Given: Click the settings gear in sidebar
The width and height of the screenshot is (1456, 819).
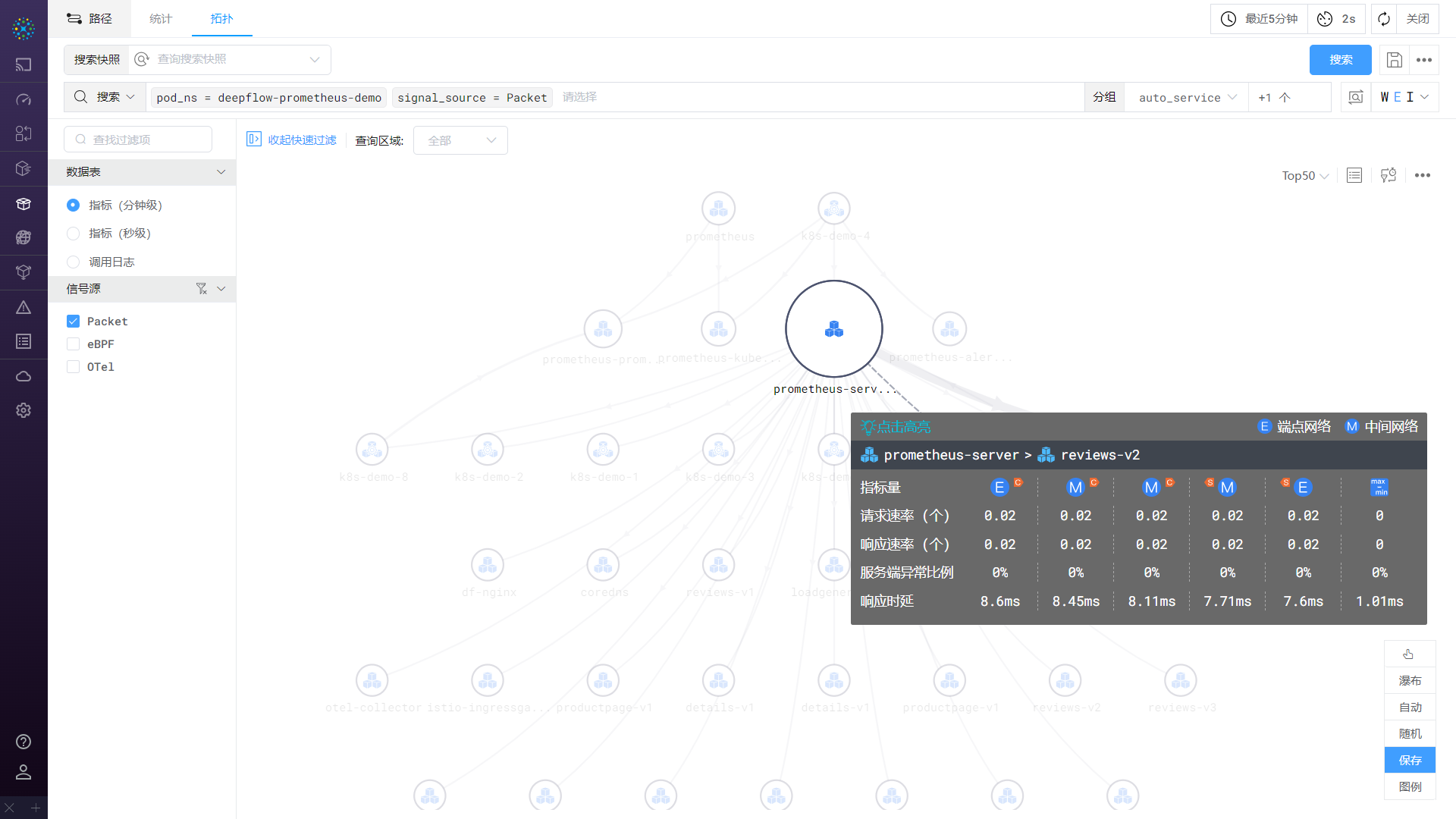Looking at the screenshot, I should pos(24,410).
